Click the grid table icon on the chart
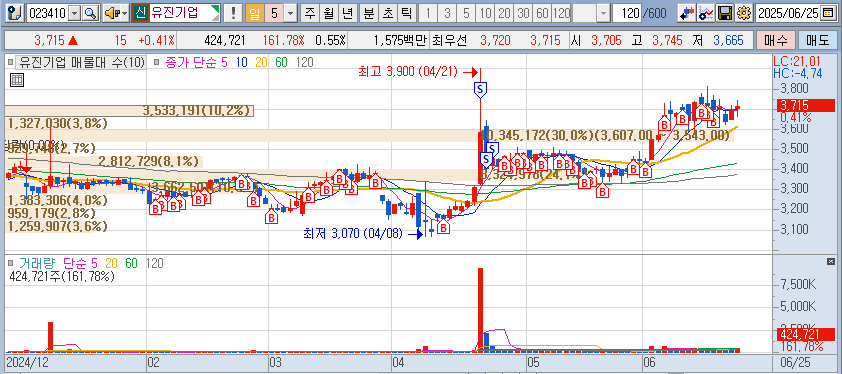The image size is (842, 374). [x=17, y=81]
